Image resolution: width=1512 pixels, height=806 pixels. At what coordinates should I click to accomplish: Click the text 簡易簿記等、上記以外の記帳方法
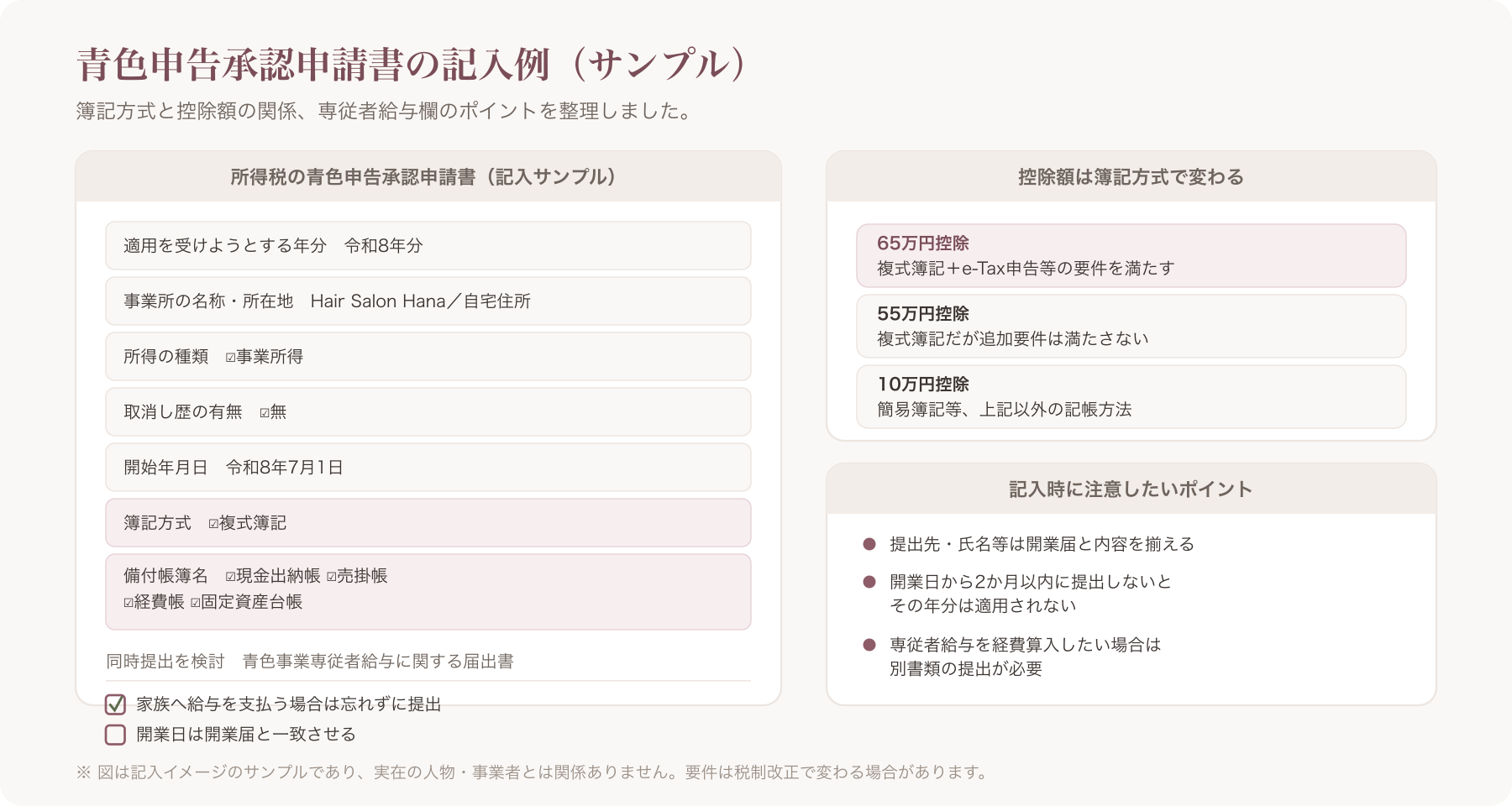[1005, 410]
